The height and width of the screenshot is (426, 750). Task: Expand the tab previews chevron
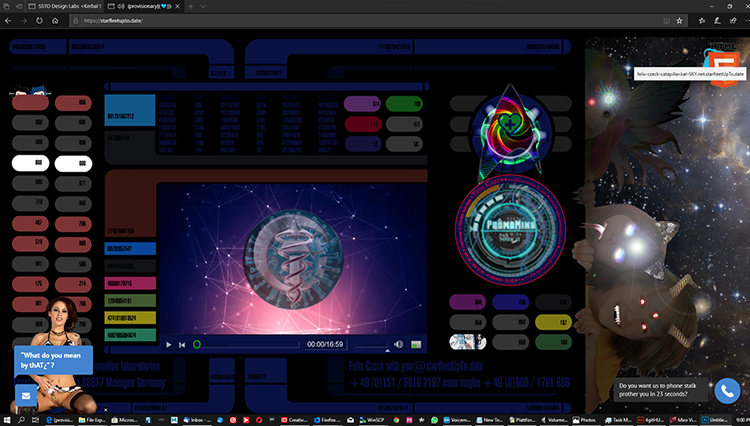[x=203, y=6]
